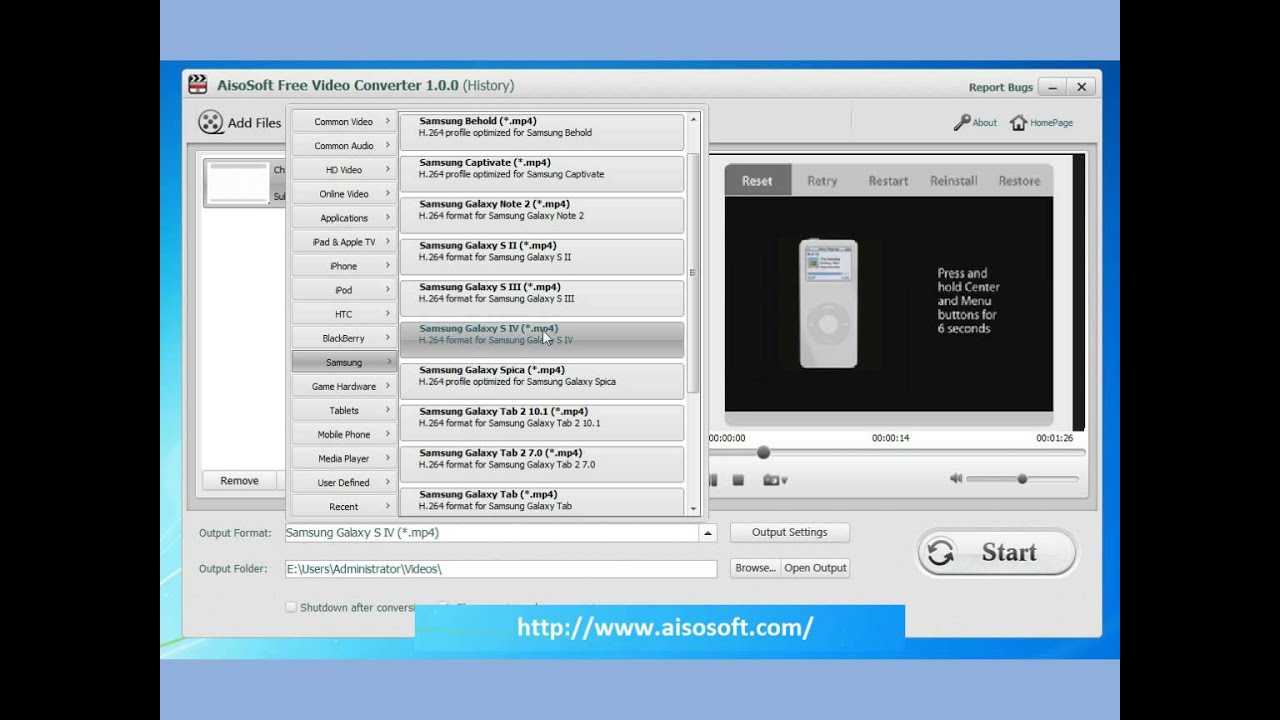1280x720 pixels.
Task: Mute audio using the speaker icon
Action: point(956,479)
